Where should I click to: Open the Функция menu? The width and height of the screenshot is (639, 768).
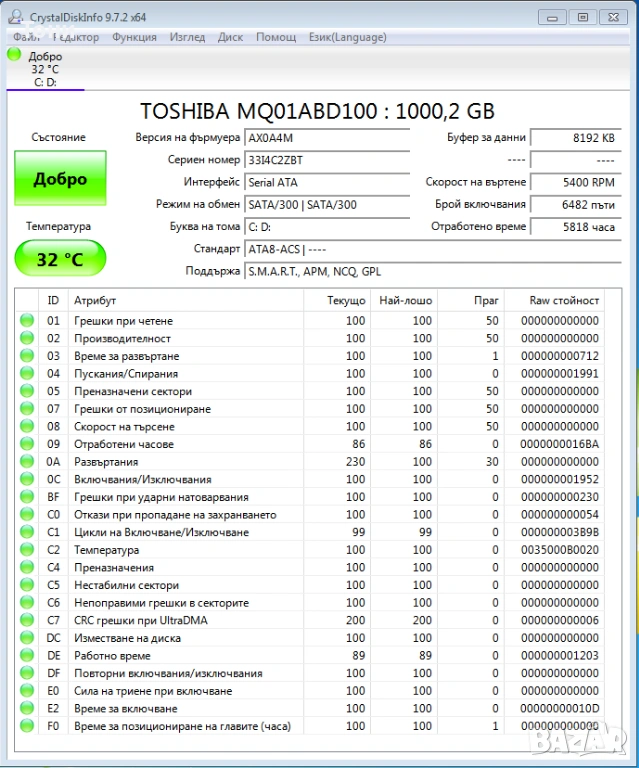click(134, 37)
